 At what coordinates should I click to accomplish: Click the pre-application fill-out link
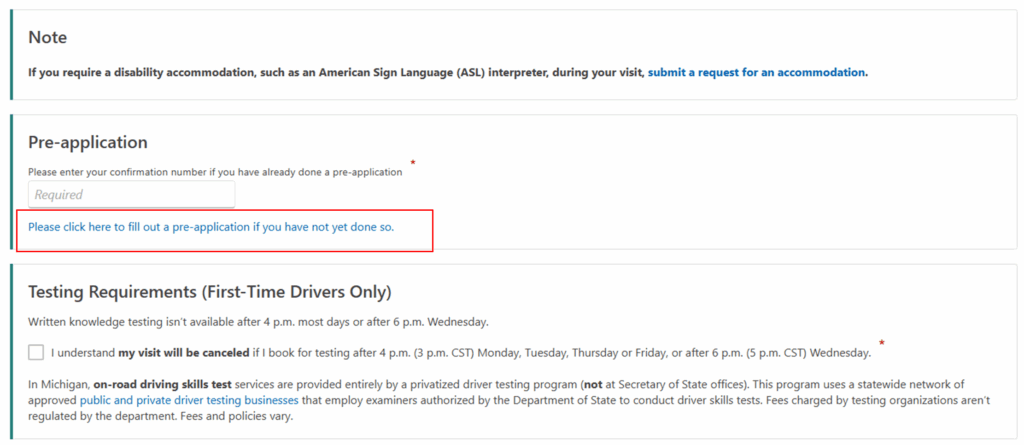[211, 227]
